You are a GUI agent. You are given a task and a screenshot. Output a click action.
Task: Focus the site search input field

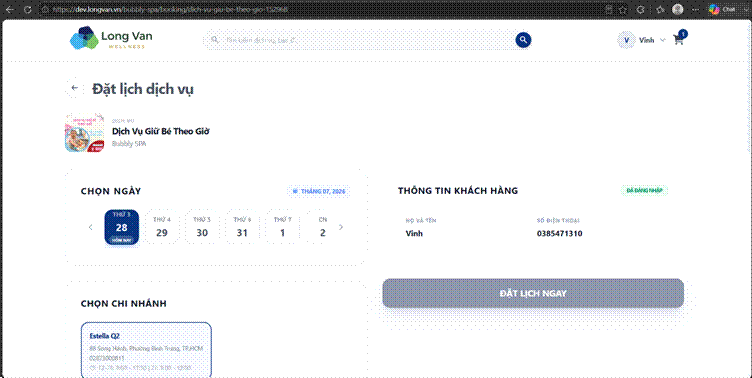[367, 40]
